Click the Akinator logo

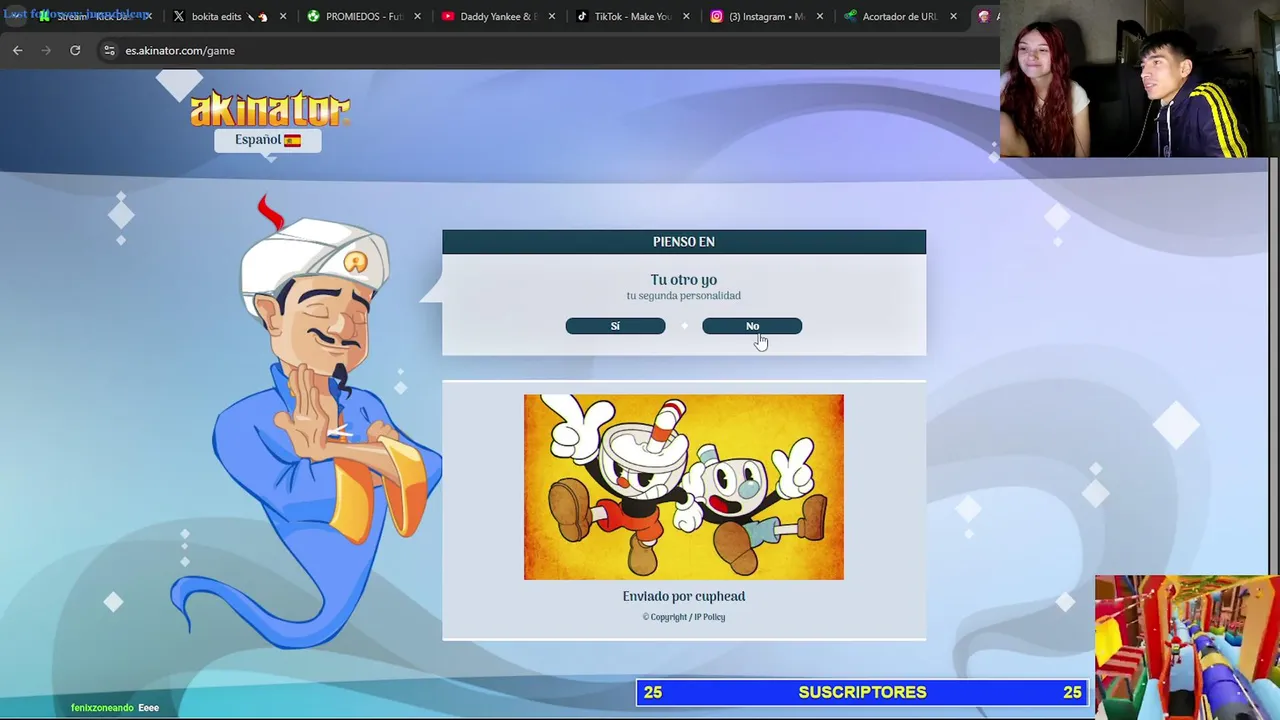coord(270,109)
